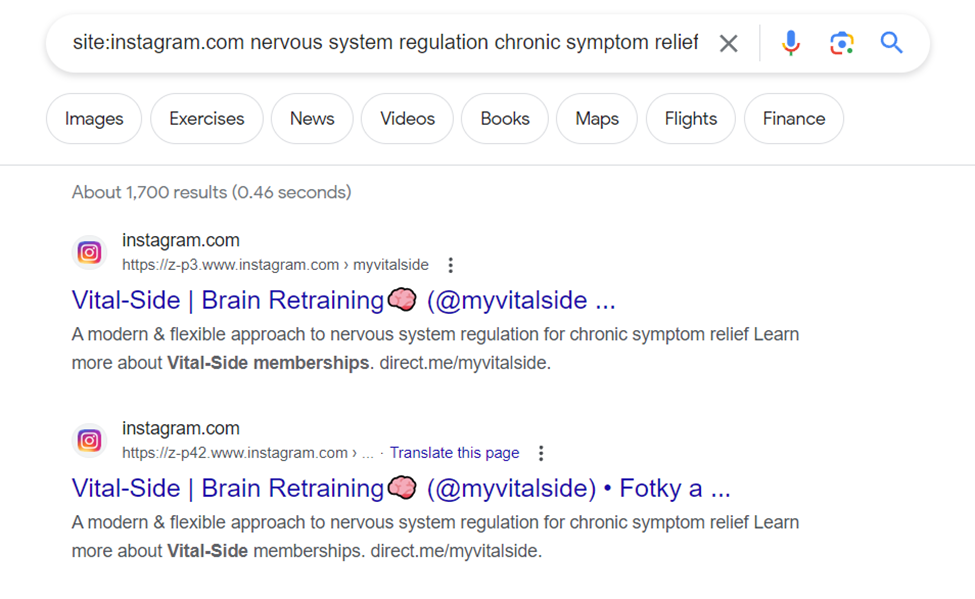The width and height of the screenshot is (975, 599).
Task: Click the z-p3.www.instagram.com myvitalside URL
Action: coord(275,265)
